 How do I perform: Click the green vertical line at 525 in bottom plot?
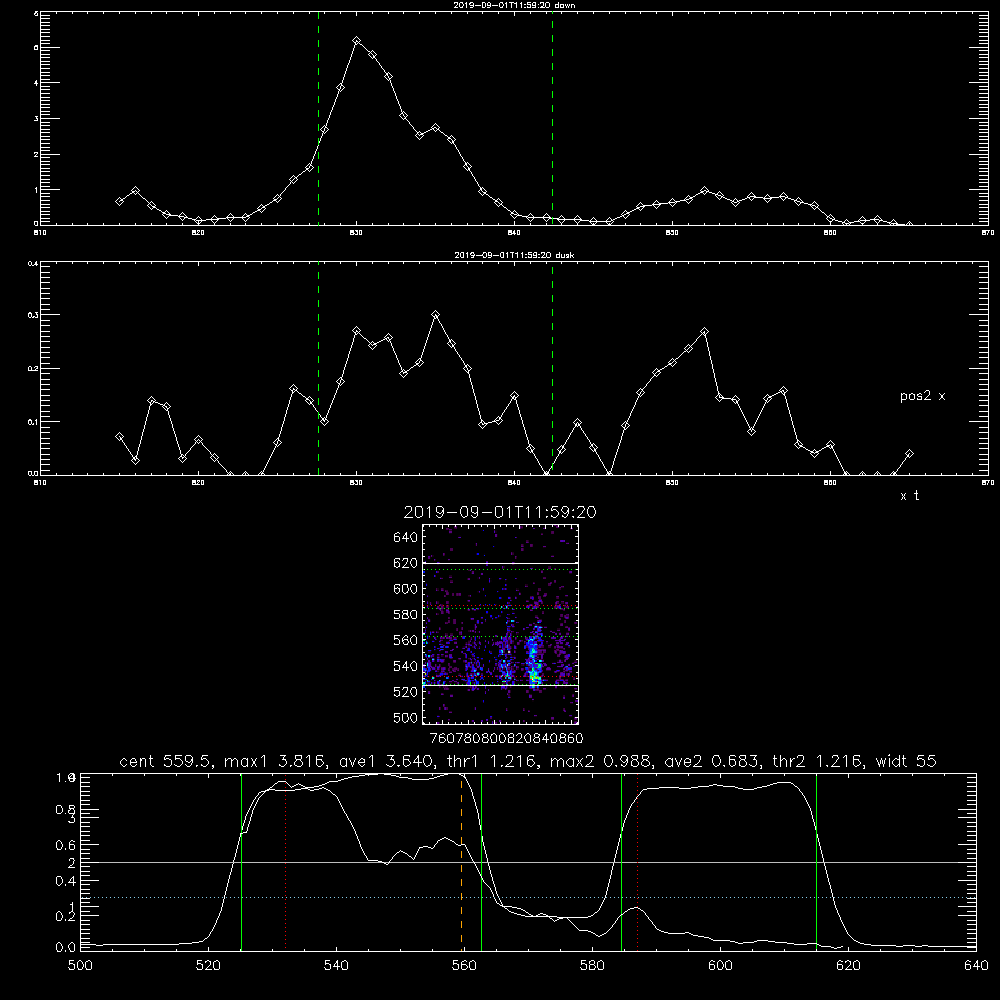[241, 862]
